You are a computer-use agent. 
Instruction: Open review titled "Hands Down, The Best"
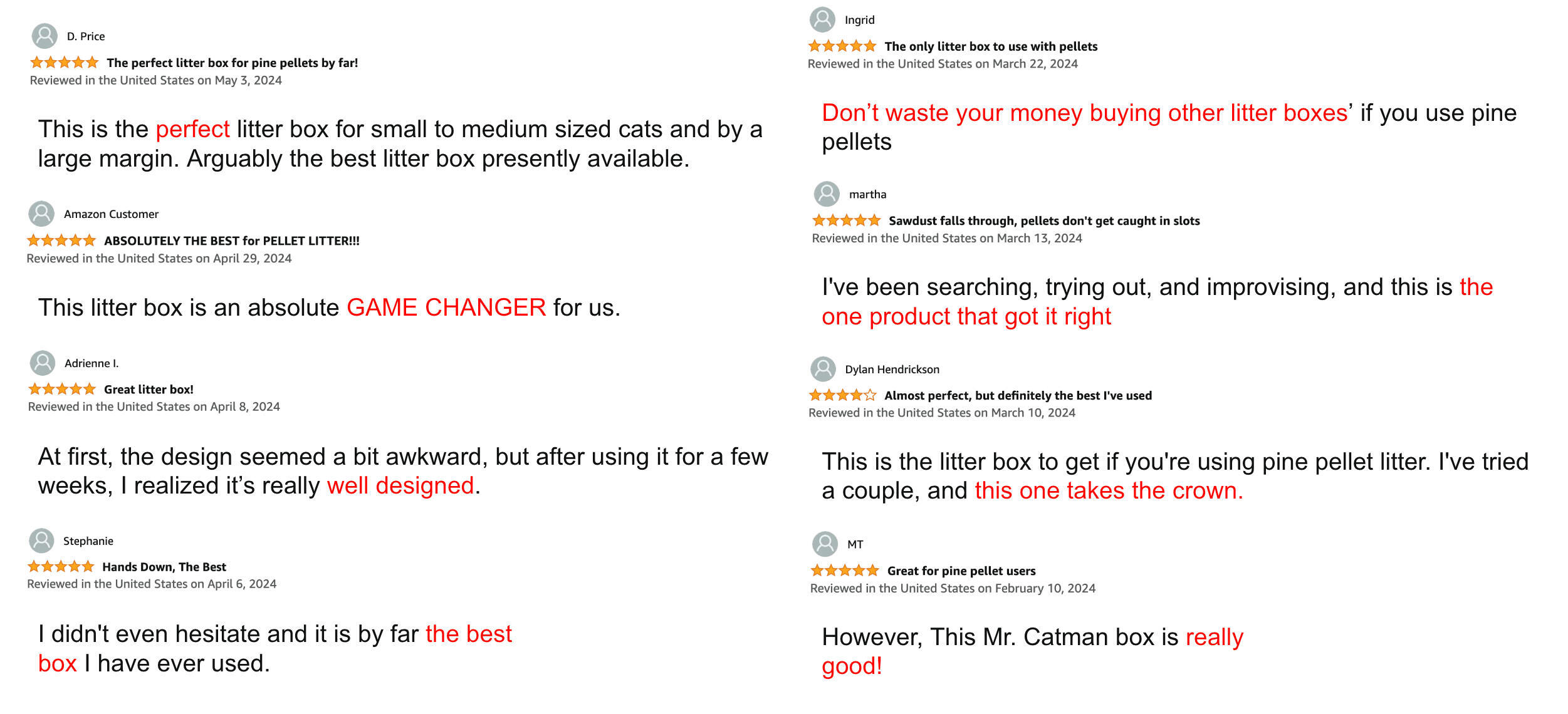(x=164, y=567)
